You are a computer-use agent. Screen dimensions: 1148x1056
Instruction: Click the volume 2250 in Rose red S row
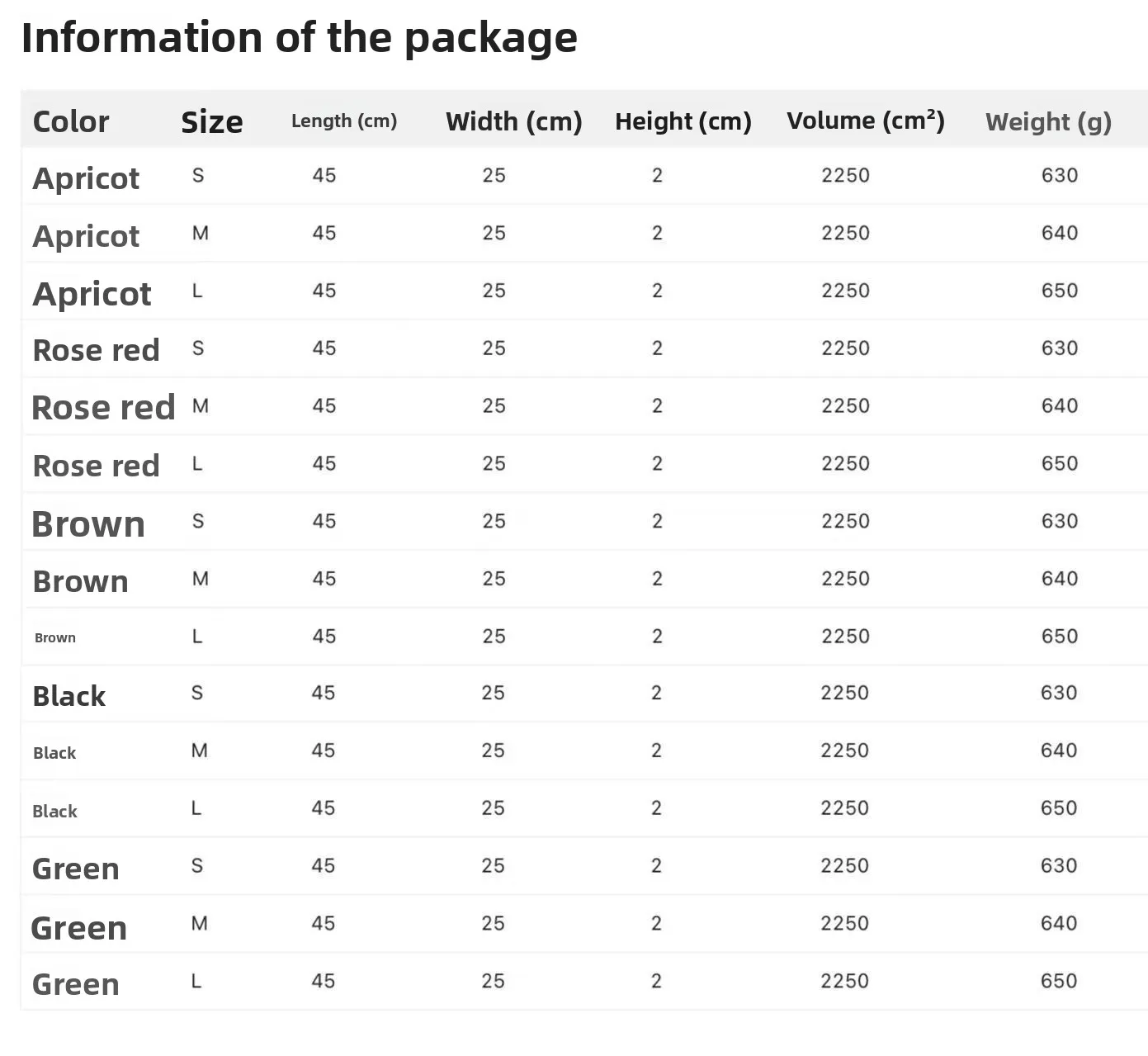(x=846, y=348)
